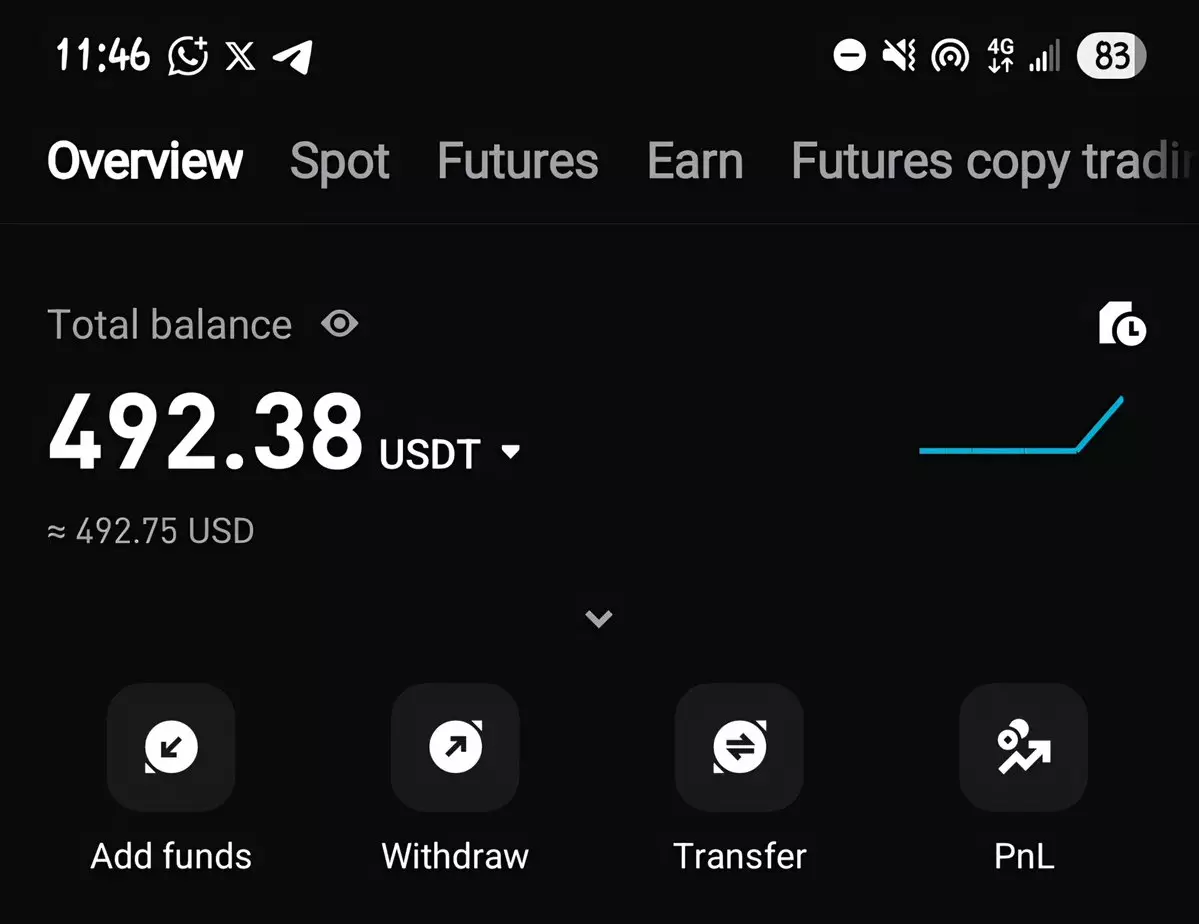Go to the Overview tab
This screenshot has height=924, width=1199.
click(145, 161)
